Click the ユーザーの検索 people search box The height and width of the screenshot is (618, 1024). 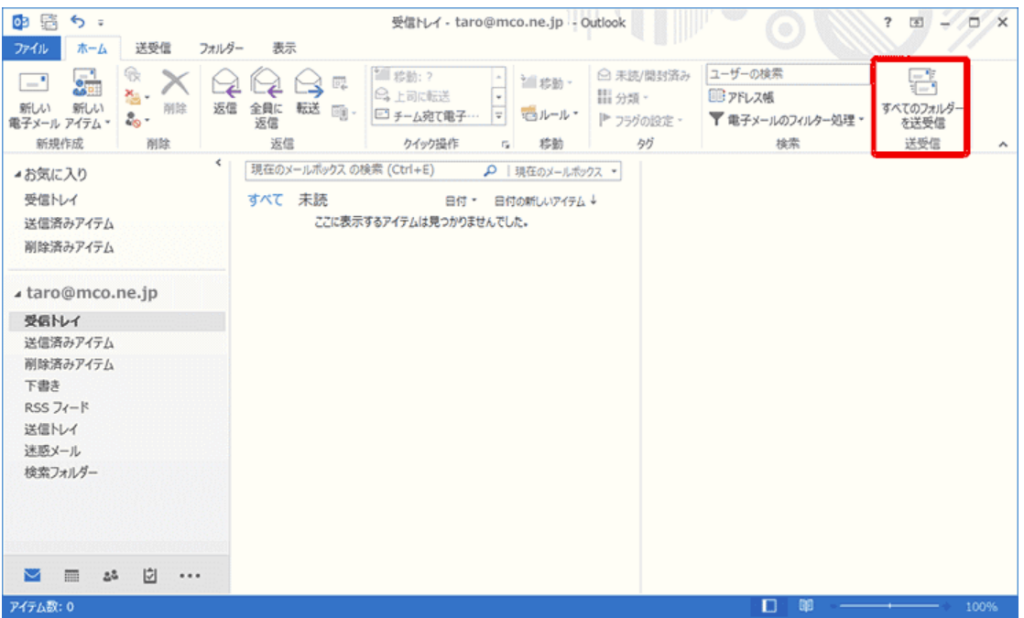(x=788, y=74)
